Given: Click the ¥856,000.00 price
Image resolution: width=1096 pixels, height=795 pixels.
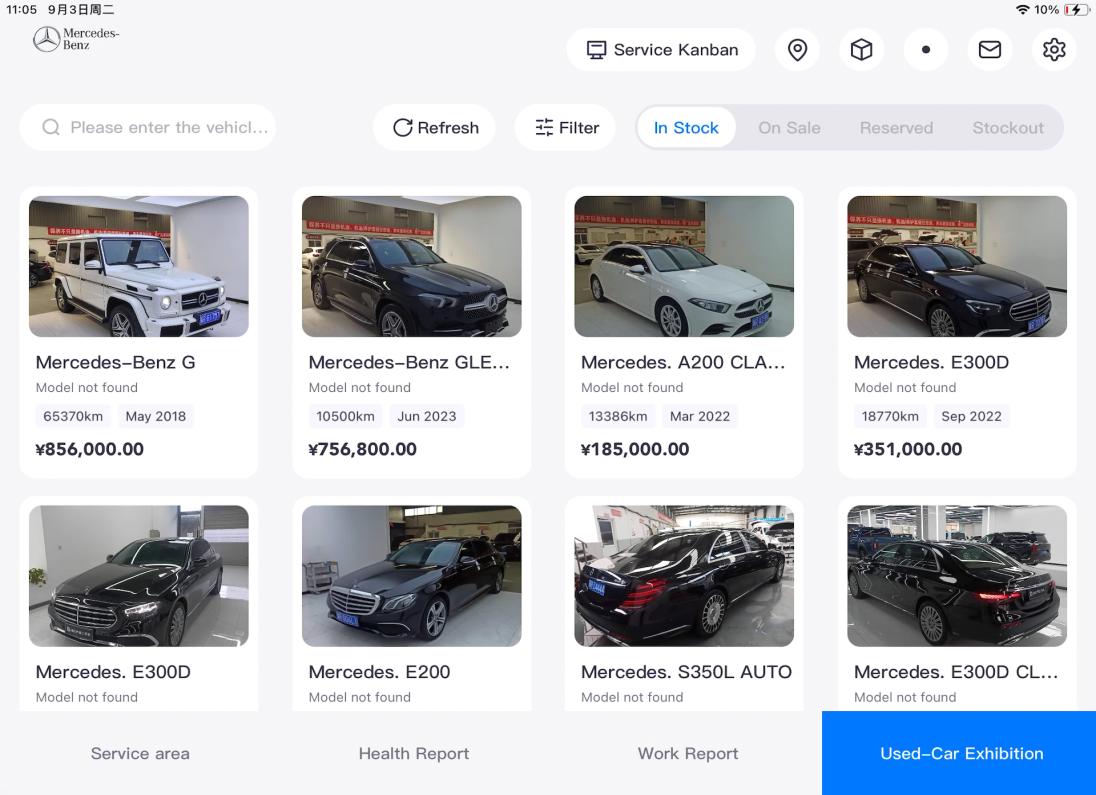Looking at the screenshot, I should (x=89, y=449).
